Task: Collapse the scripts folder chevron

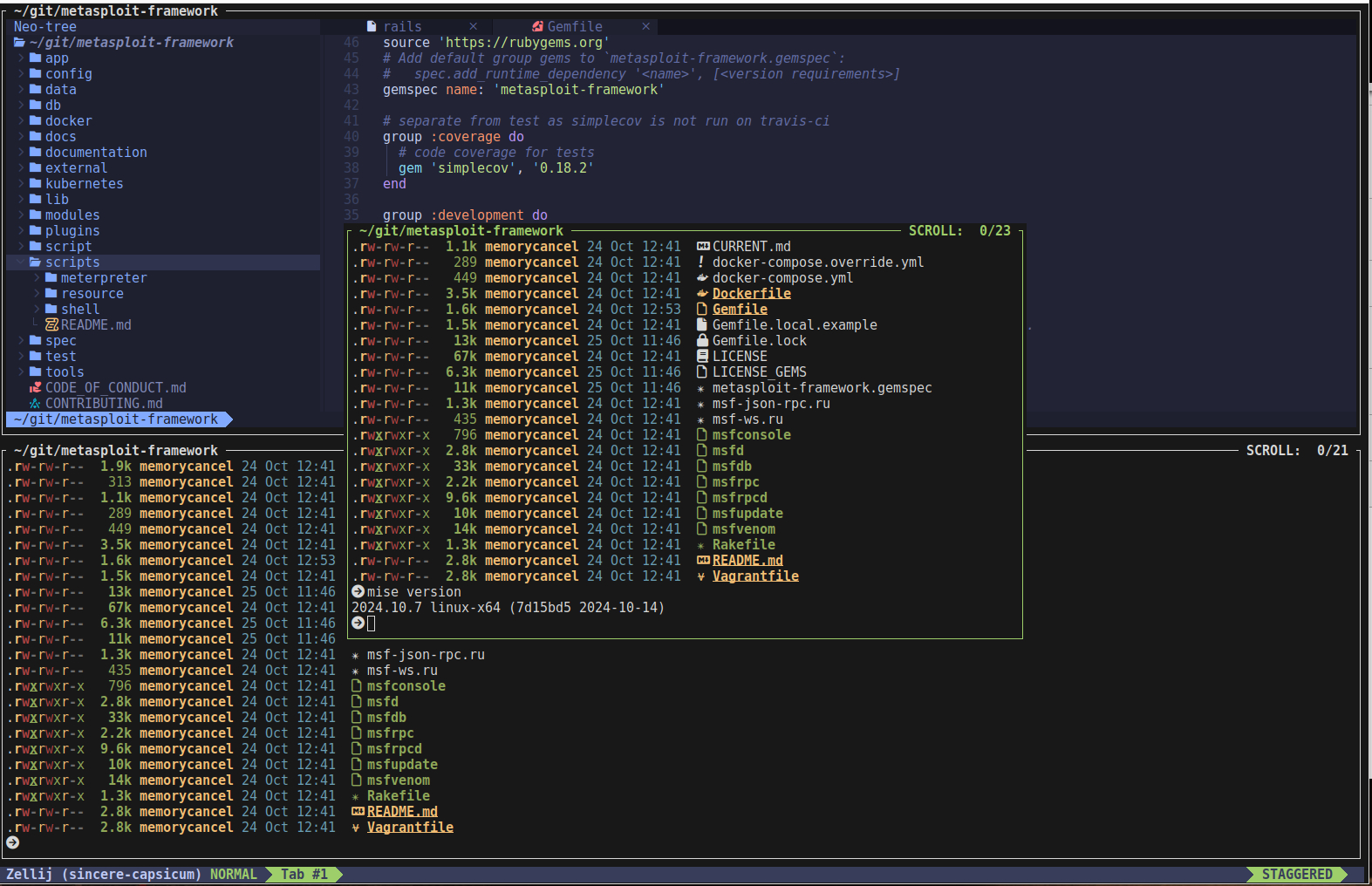Action: (x=22, y=262)
